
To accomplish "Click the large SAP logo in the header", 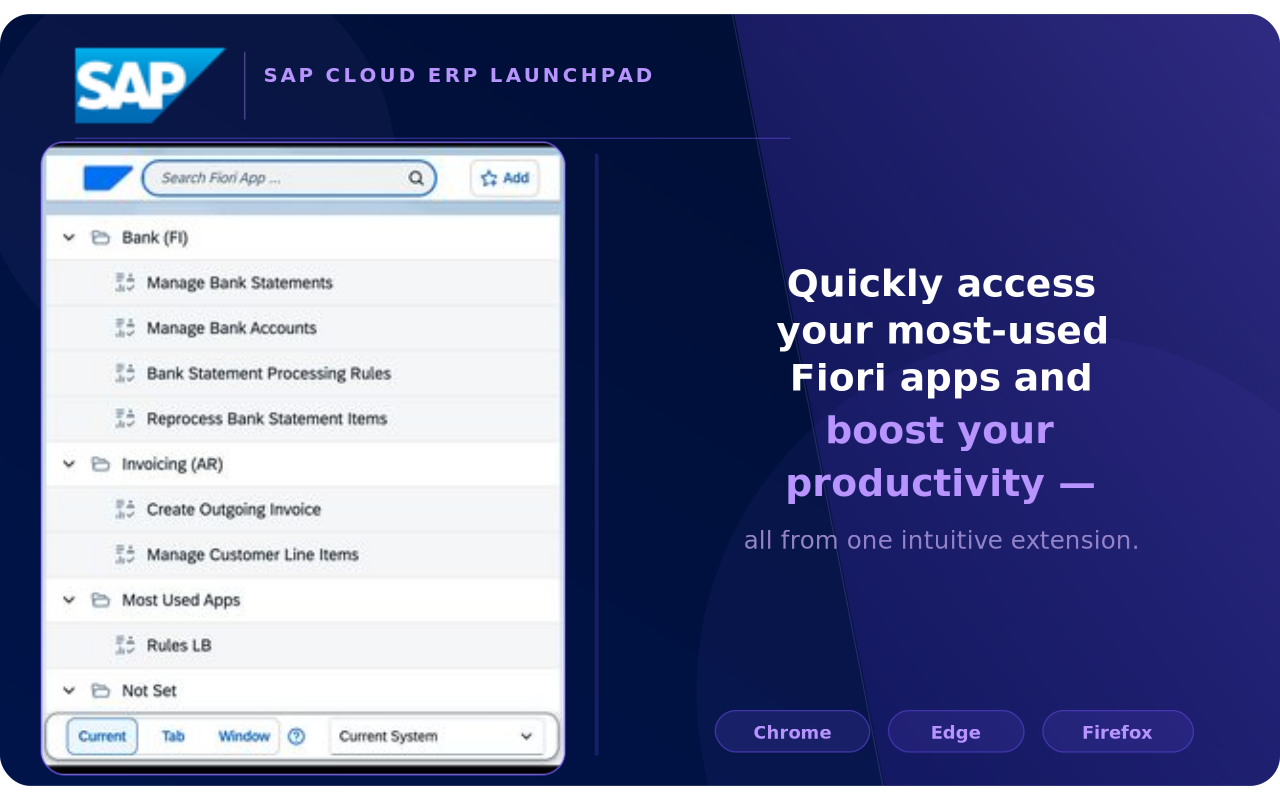I will pos(150,85).
